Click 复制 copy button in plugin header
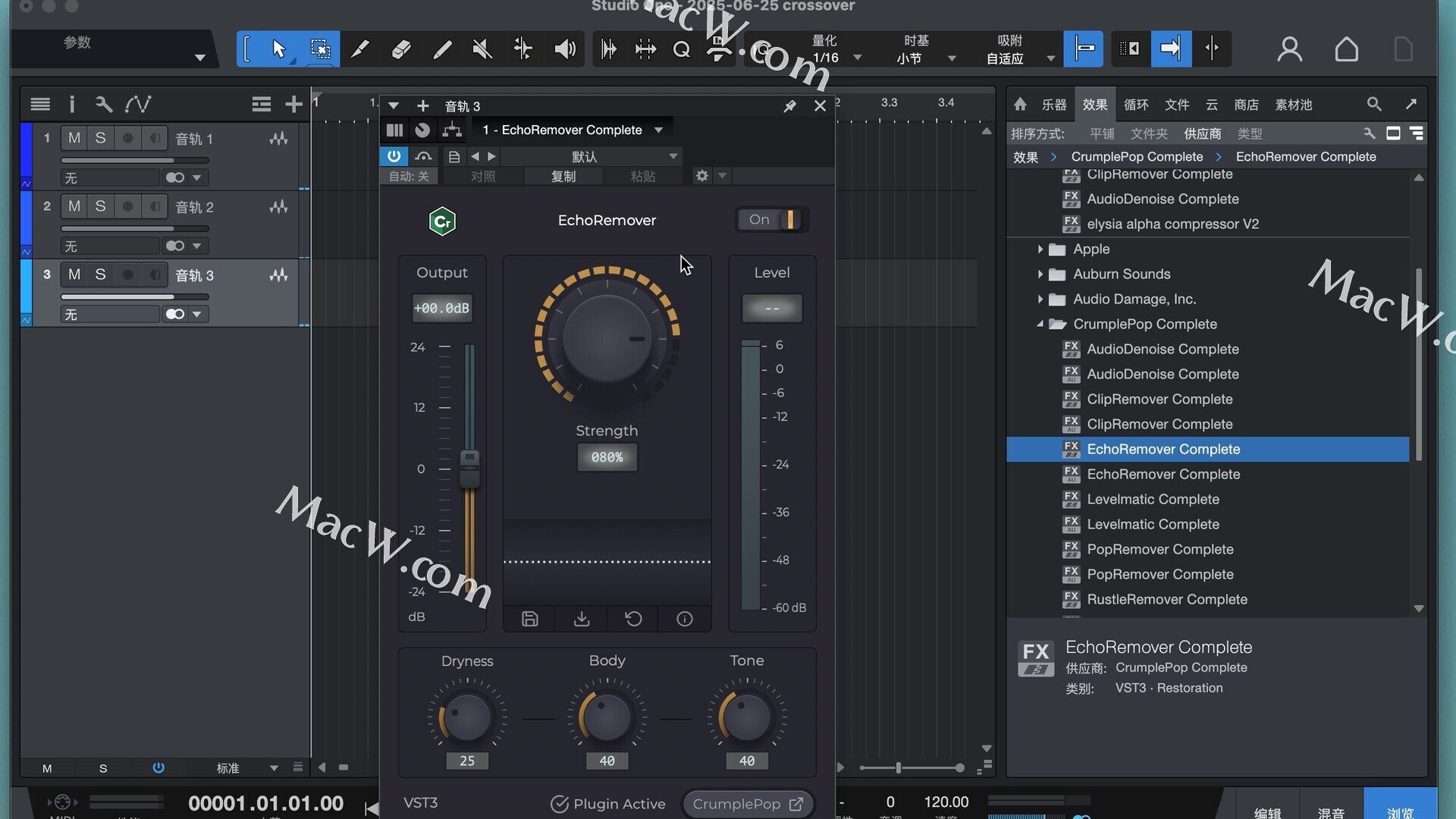 click(563, 176)
